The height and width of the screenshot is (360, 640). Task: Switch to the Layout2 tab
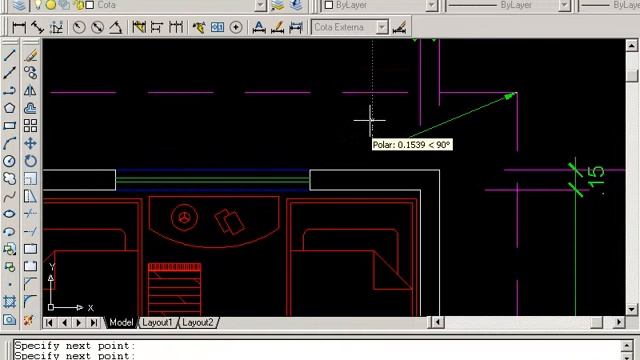pyautogui.click(x=198, y=322)
